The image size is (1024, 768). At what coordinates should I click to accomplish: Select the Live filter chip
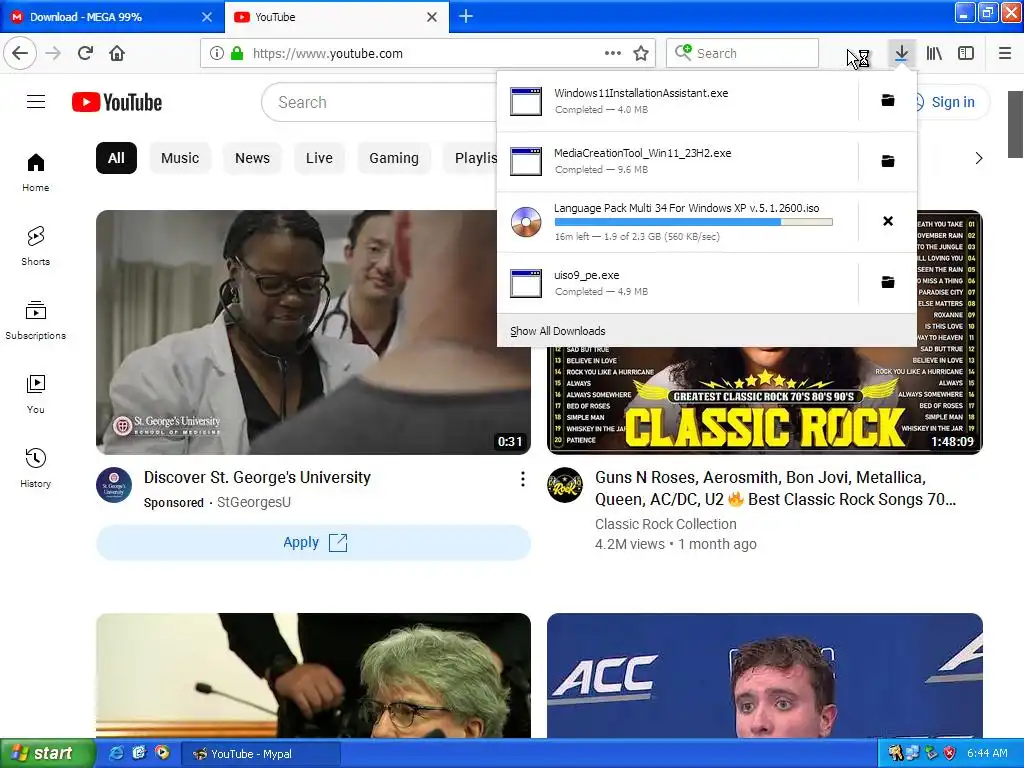pos(319,158)
